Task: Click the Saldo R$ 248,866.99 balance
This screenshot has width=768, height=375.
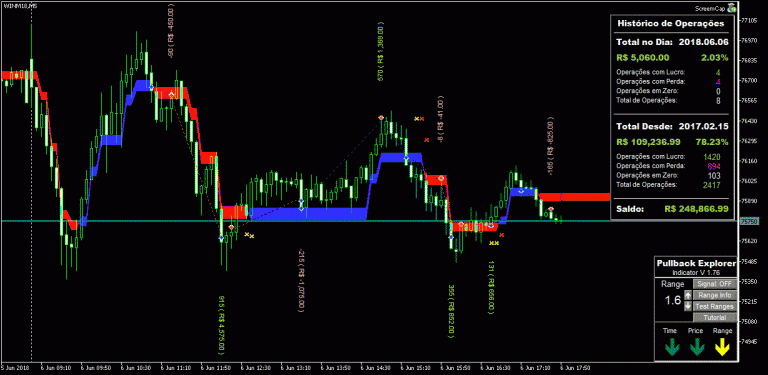Action: pos(672,209)
